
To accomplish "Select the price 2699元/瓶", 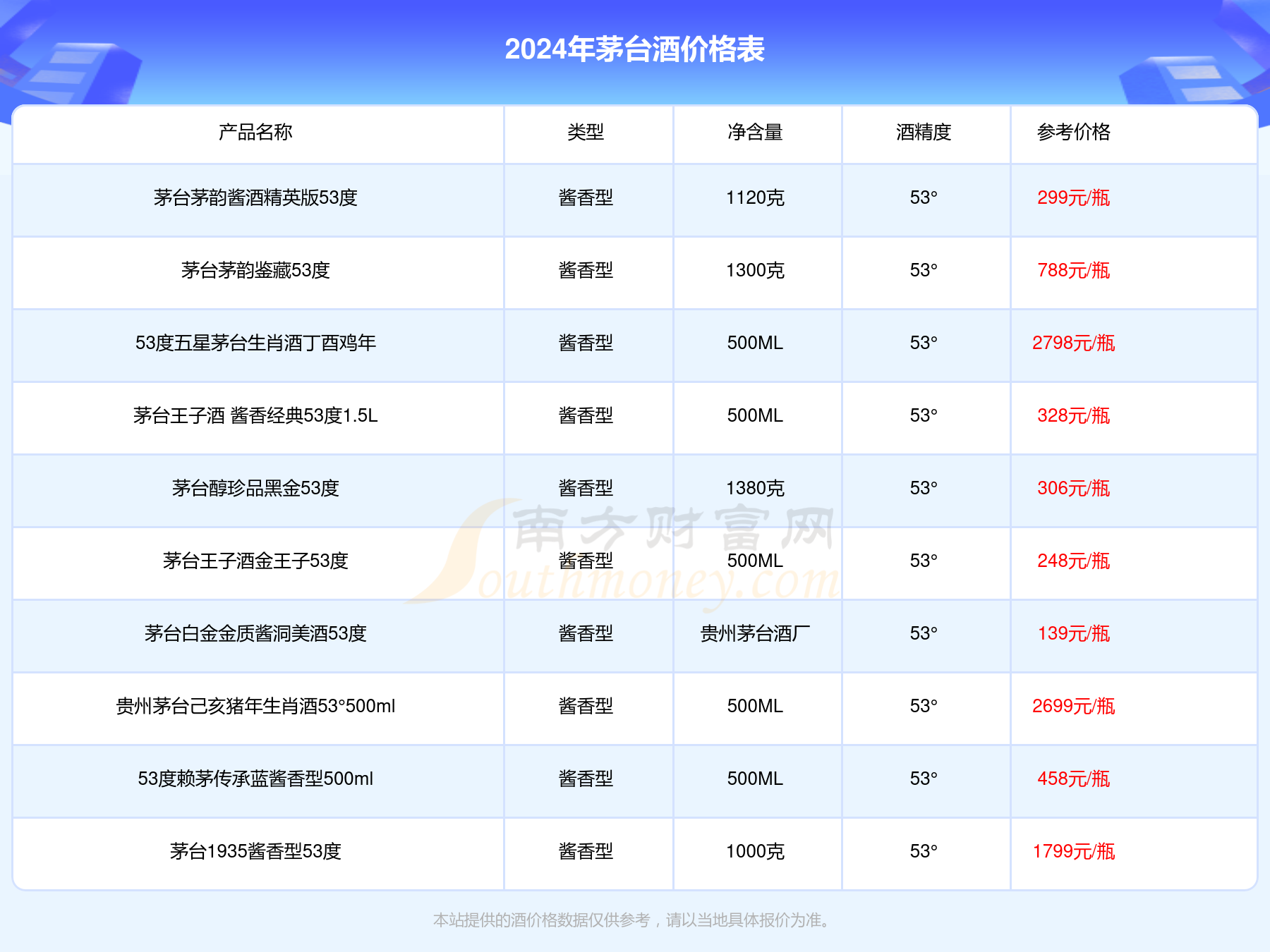I will tap(1074, 706).
